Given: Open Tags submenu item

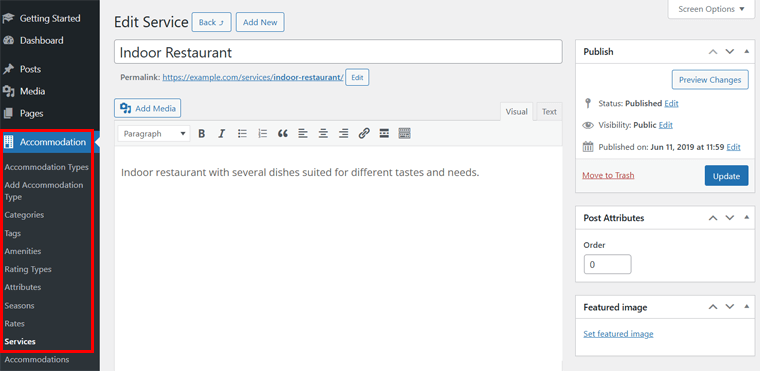Looking at the screenshot, I should (13, 233).
